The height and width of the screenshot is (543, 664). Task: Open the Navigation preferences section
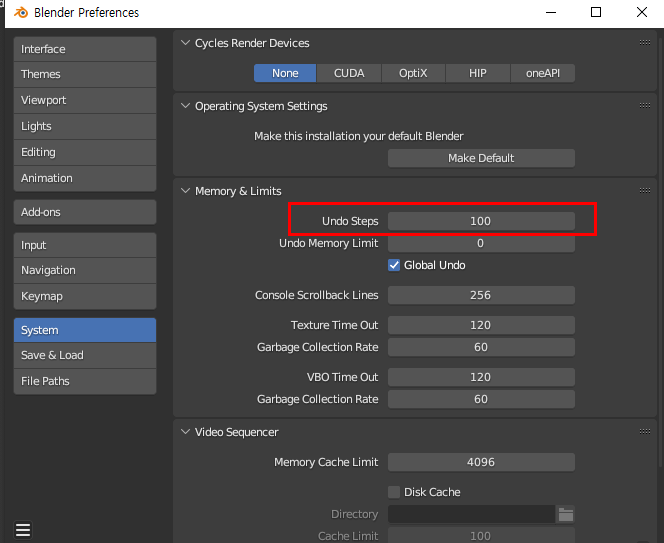pos(85,270)
